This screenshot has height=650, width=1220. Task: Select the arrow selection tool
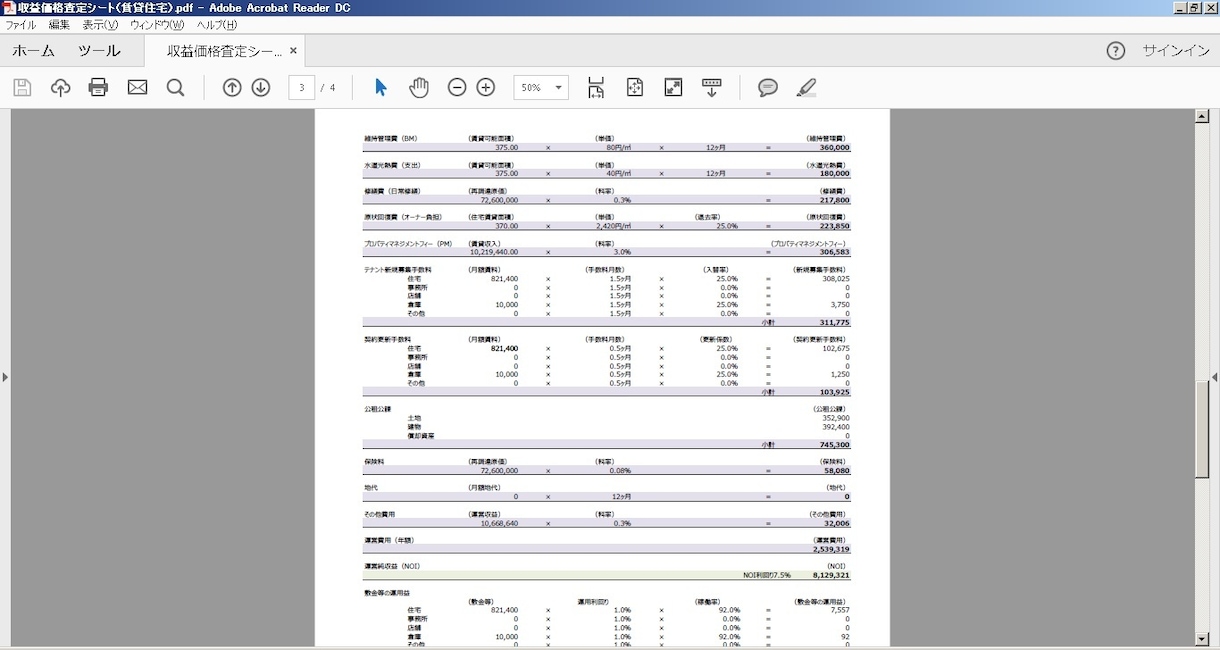[380, 88]
